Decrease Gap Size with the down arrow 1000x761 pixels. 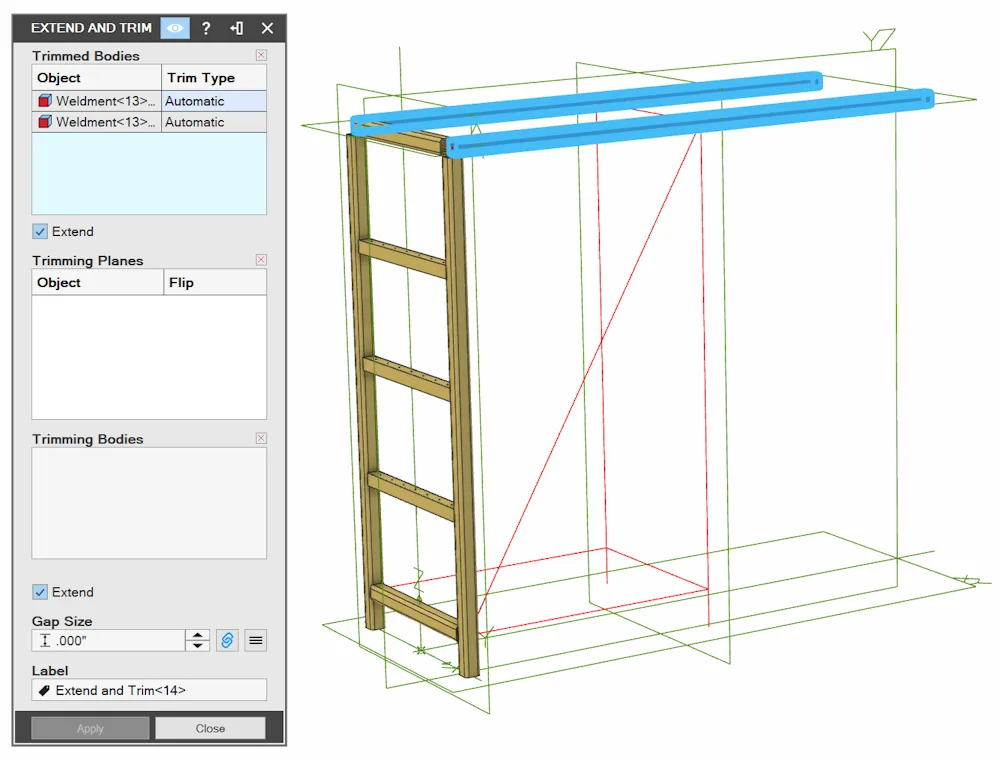[198, 646]
